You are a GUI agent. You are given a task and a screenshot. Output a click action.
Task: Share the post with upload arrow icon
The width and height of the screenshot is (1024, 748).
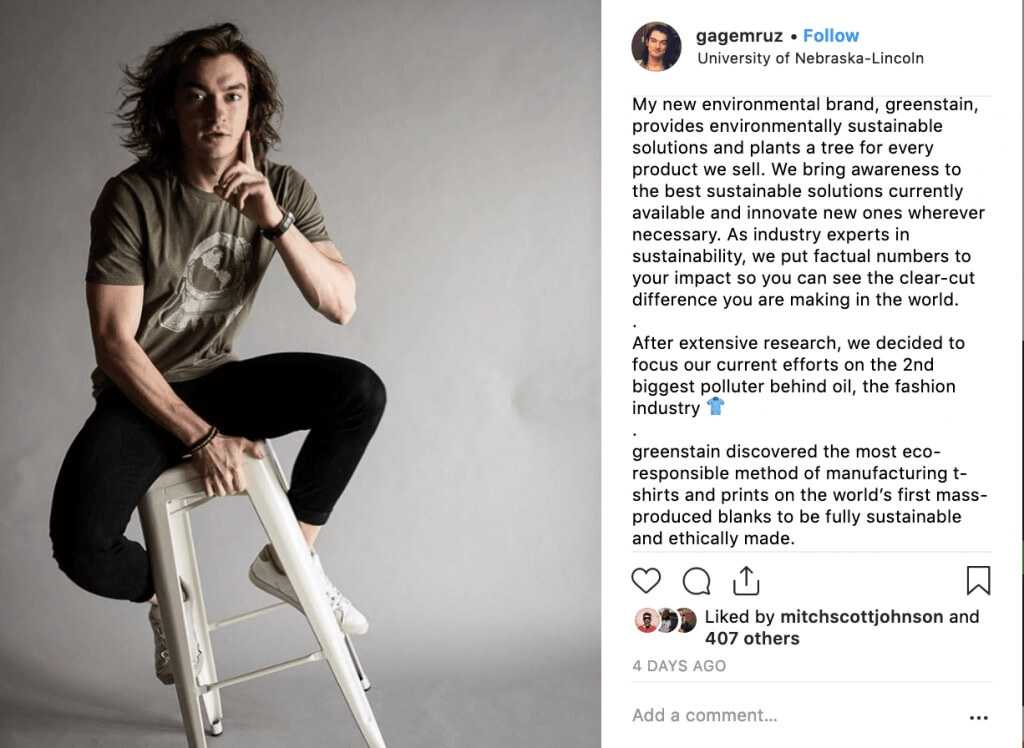(x=746, y=580)
